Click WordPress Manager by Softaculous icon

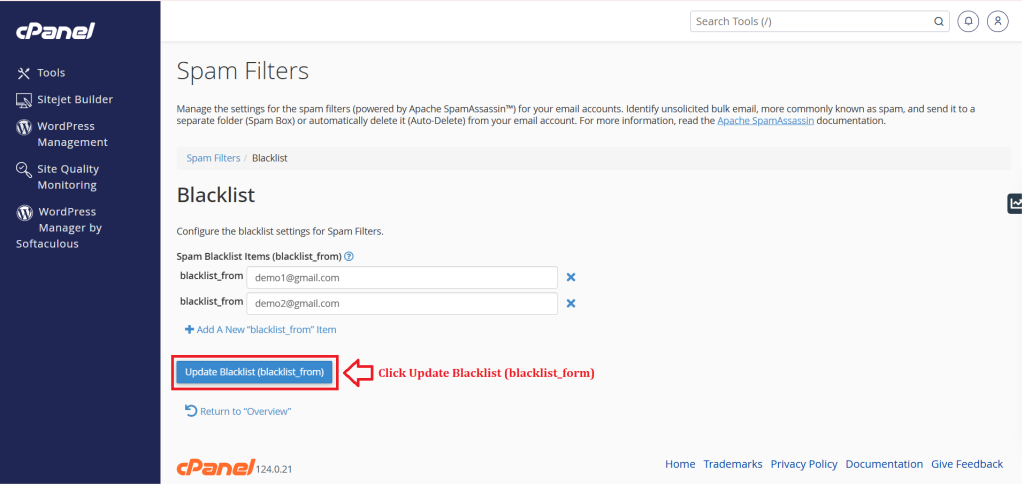click(x=24, y=212)
